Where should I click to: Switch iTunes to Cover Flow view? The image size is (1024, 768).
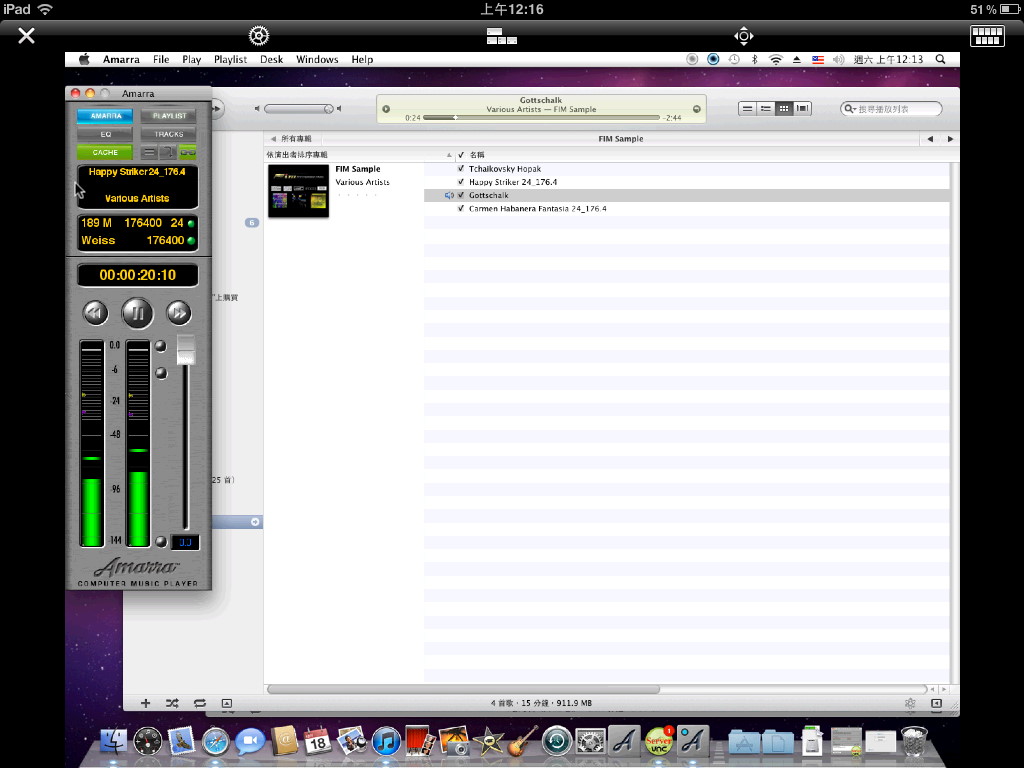803,108
